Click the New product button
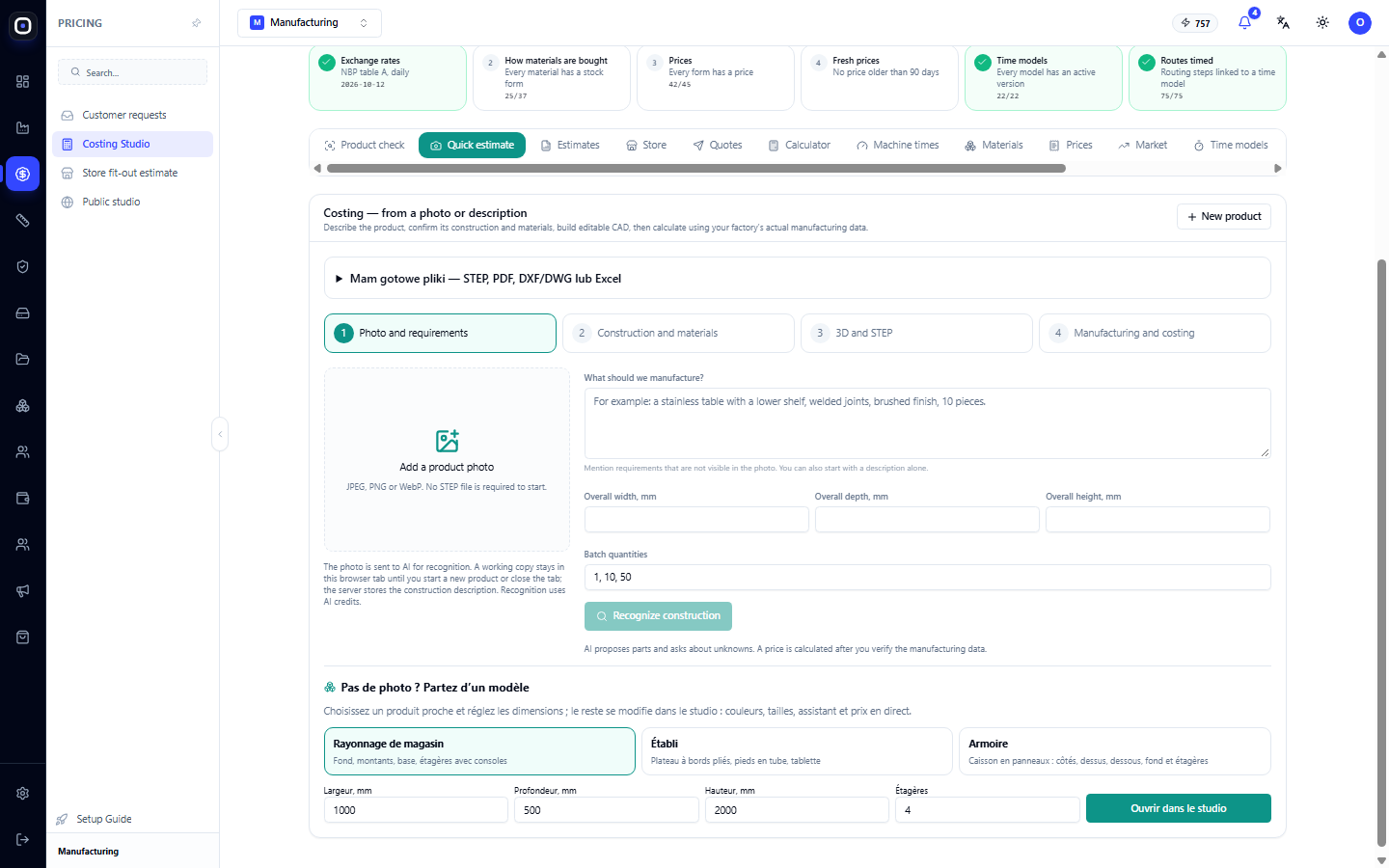The width and height of the screenshot is (1389, 868). (1223, 217)
